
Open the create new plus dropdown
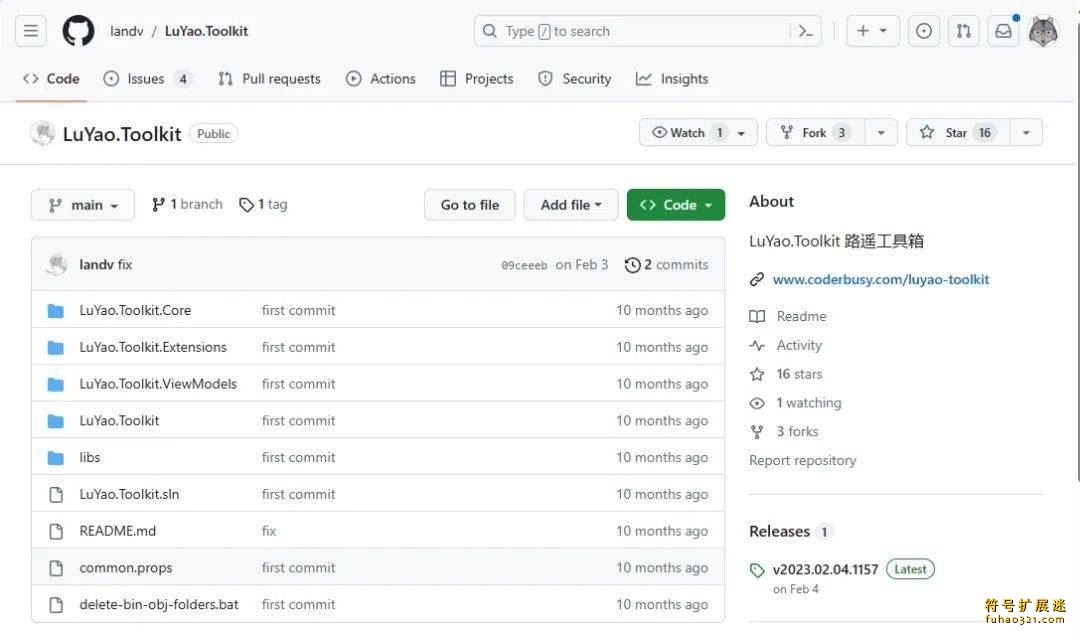[872, 31]
